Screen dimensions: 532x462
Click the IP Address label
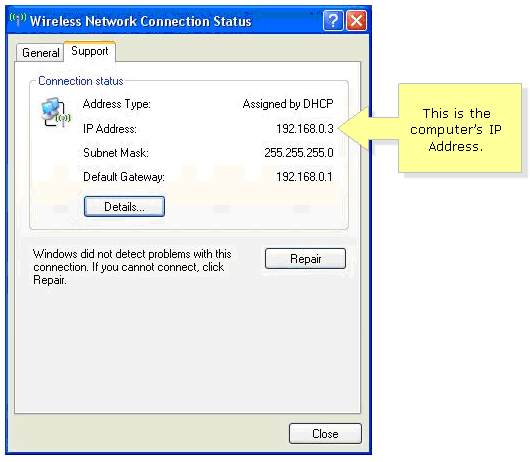[x=110, y=129]
